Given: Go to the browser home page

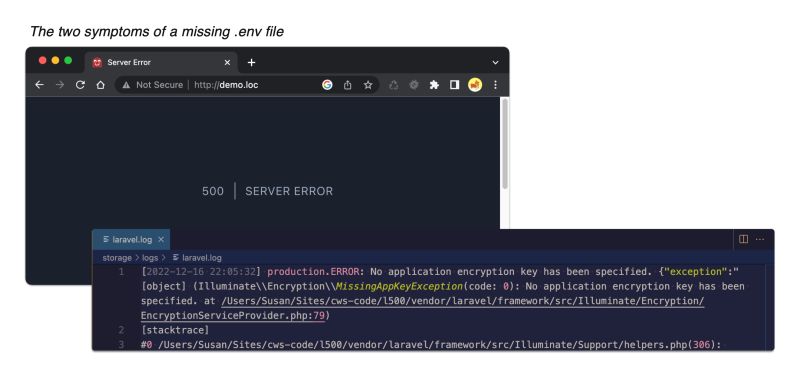Looking at the screenshot, I should coord(101,85).
